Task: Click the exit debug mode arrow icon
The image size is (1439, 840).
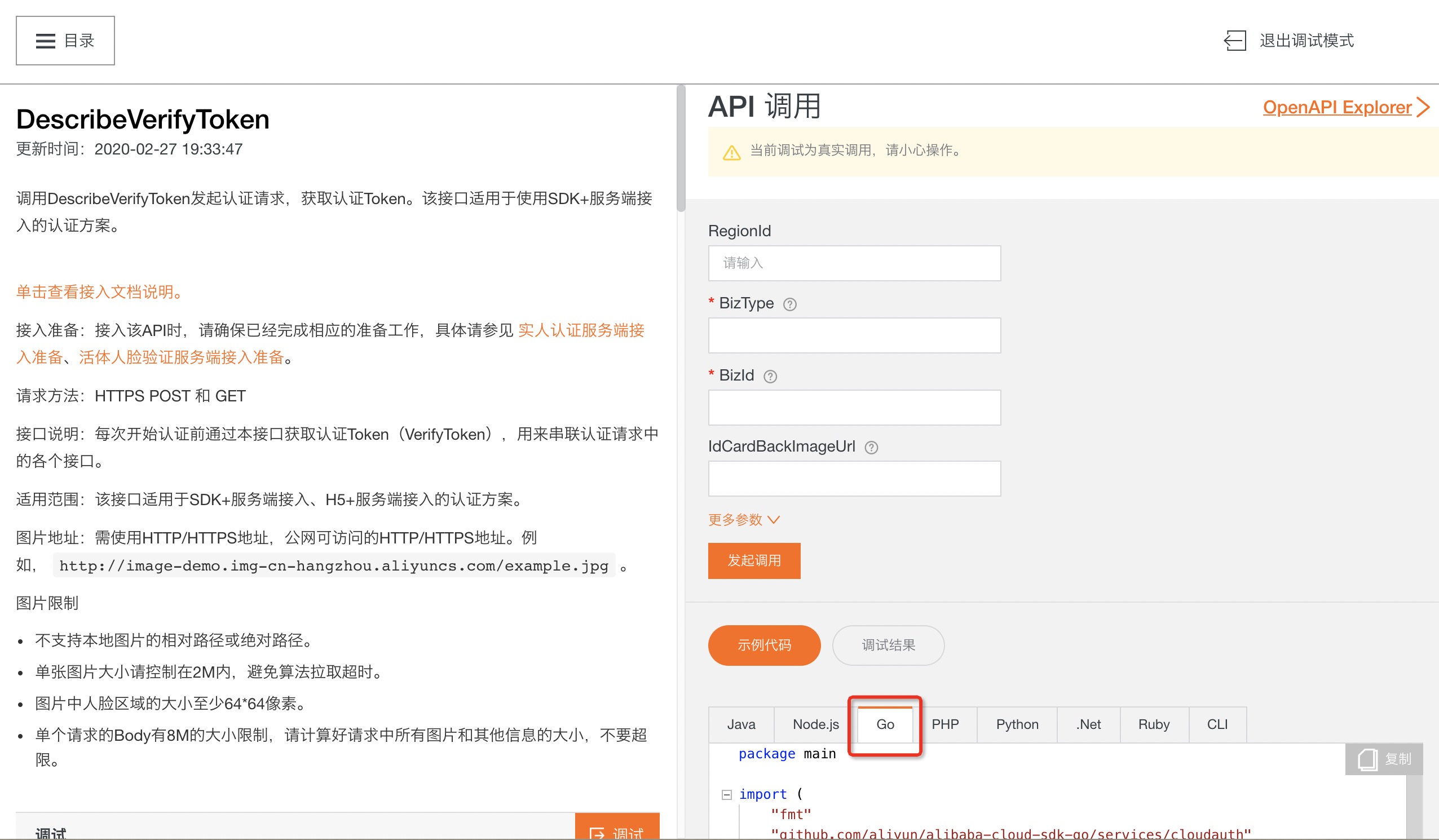Action: coord(1234,41)
